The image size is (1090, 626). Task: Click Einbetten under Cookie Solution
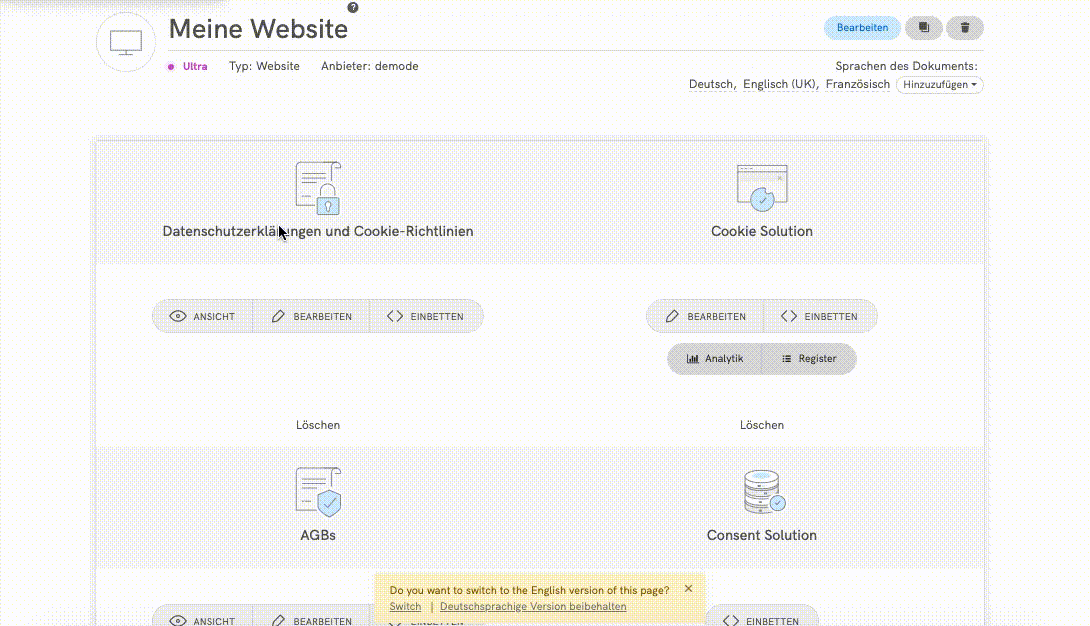tap(819, 316)
